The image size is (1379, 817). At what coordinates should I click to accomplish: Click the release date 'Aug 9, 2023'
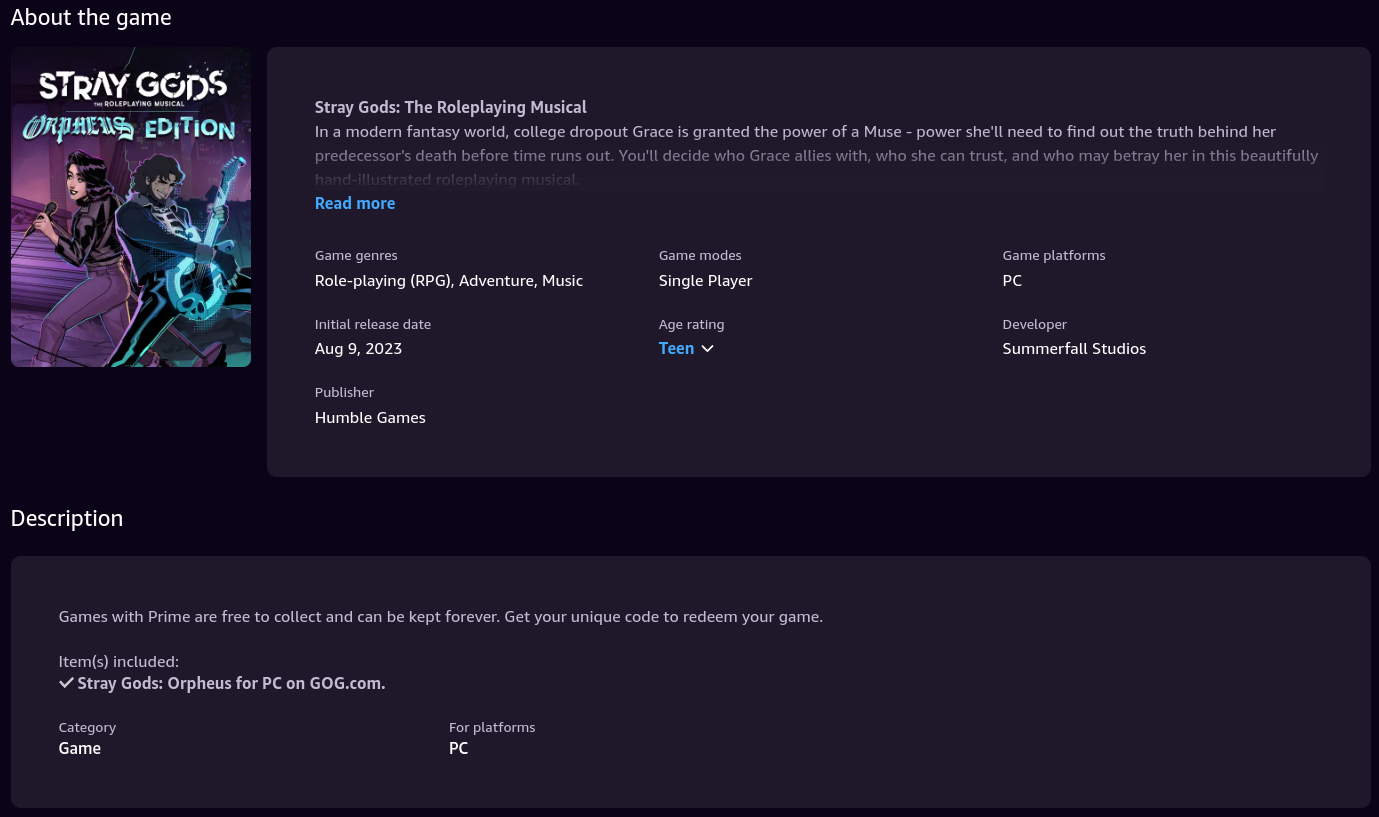[358, 349]
